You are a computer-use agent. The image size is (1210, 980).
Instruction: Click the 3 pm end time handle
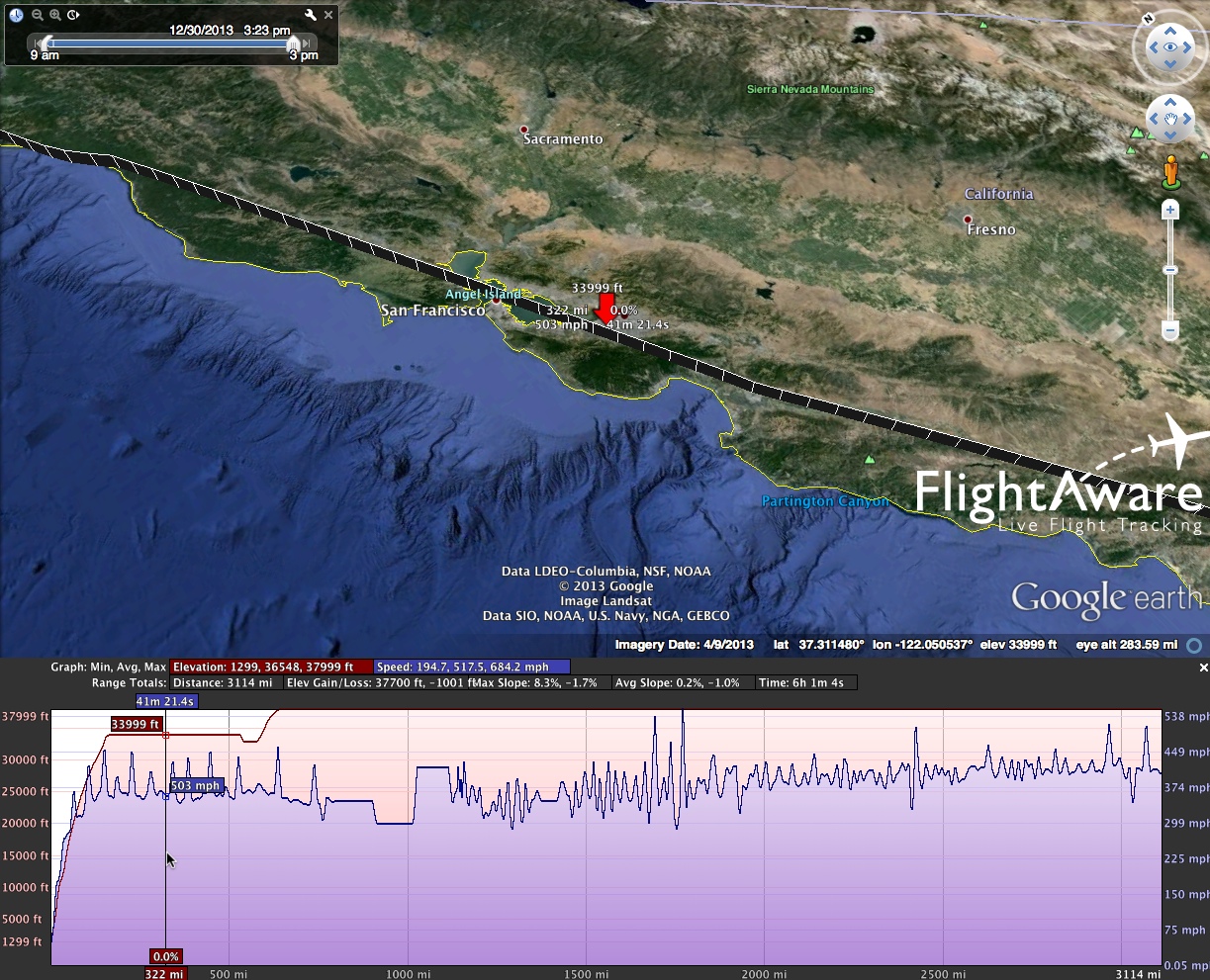(293, 44)
